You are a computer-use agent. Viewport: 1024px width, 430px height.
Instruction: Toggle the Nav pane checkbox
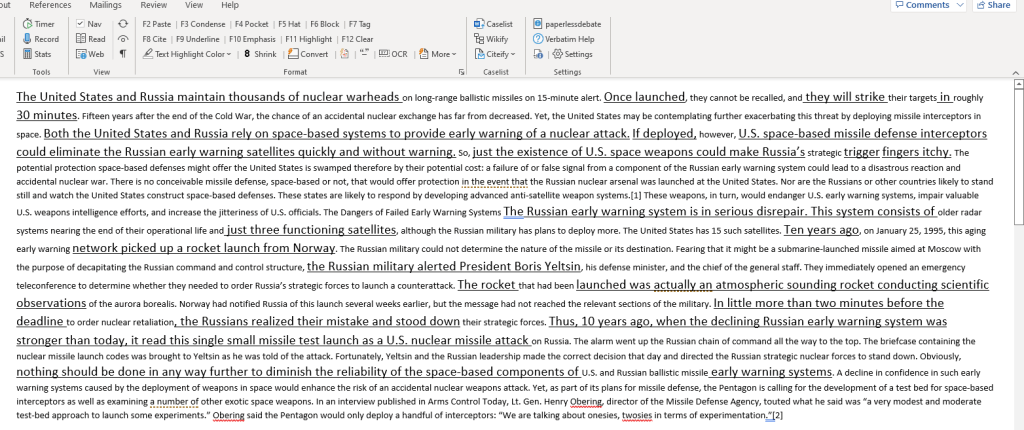pos(81,22)
